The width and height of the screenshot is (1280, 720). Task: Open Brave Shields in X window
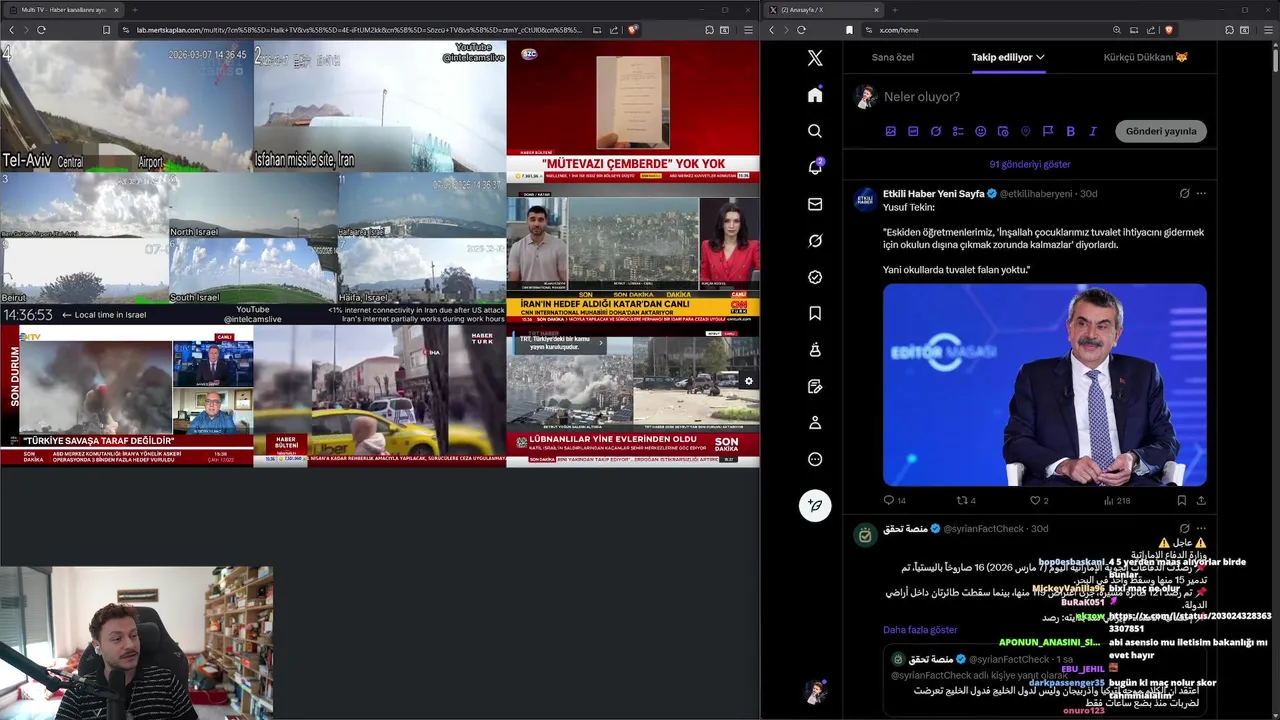tap(1168, 30)
